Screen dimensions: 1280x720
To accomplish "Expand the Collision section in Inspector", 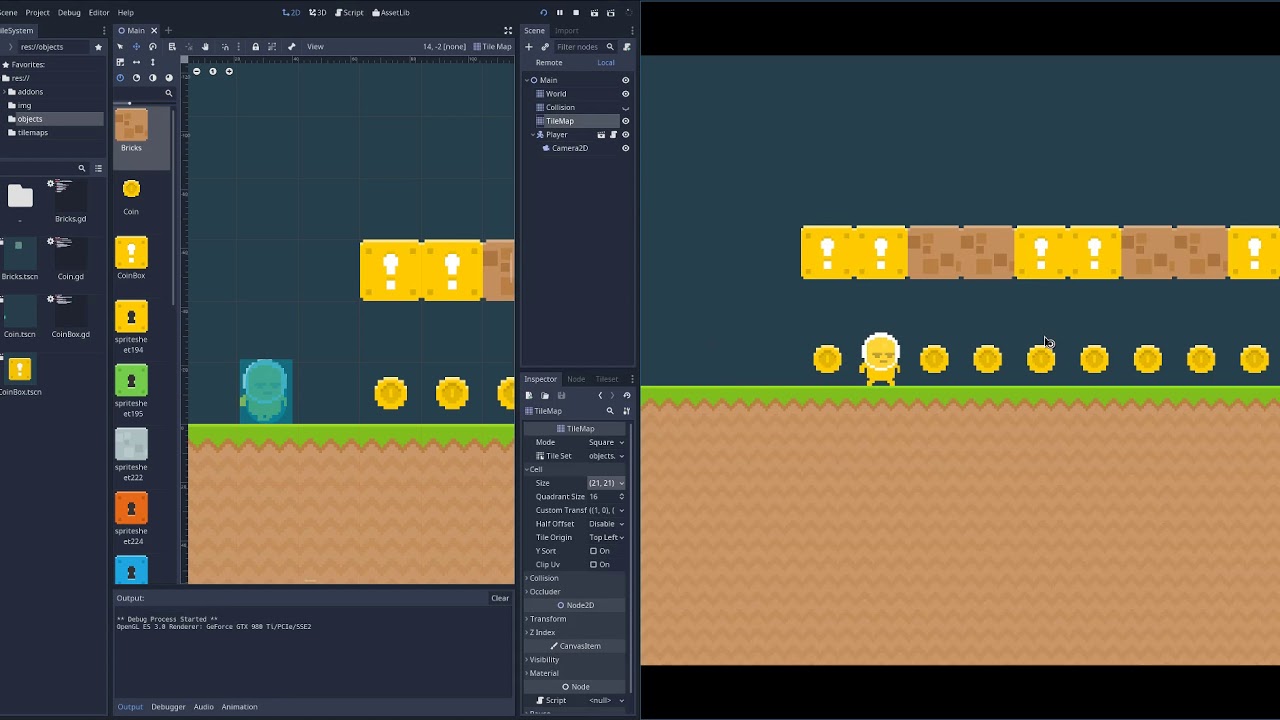I will pos(577,578).
